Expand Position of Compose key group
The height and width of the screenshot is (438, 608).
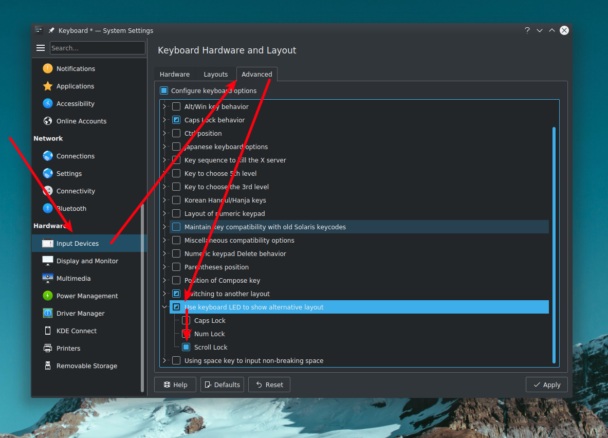click(x=164, y=280)
